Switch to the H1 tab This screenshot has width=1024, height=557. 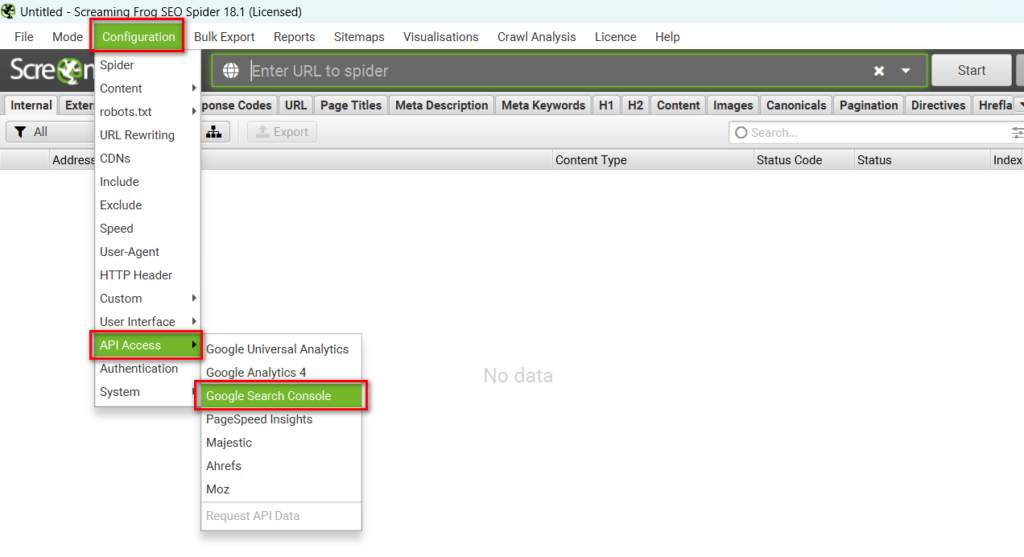[606, 105]
